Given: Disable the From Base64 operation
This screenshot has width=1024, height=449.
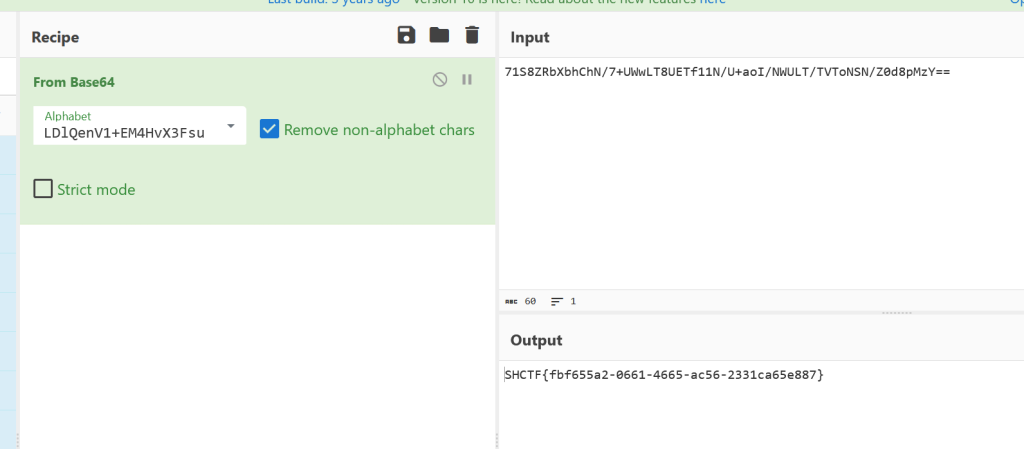Looking at the screenshot, I should (440, 80).
